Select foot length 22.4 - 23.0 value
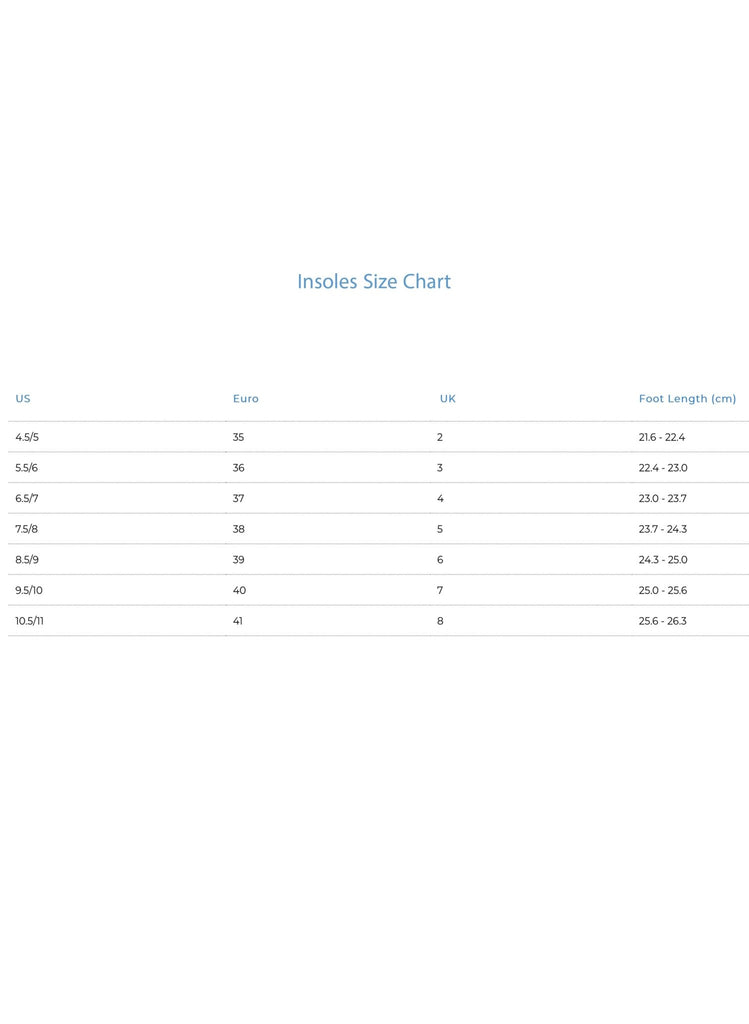Image resolution: width=749 pixels, height=1024 pixels. click(x=663, y=468)
